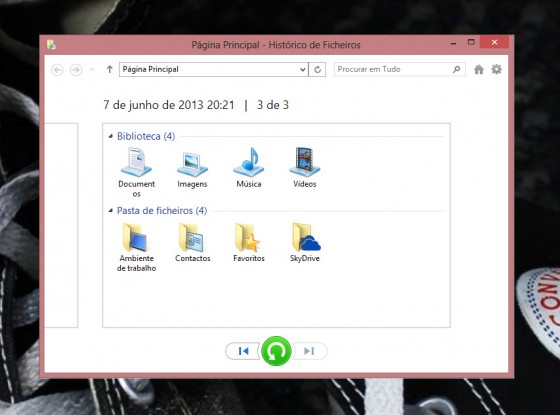Open the recent locations dropdown arrow

[92, 70]
